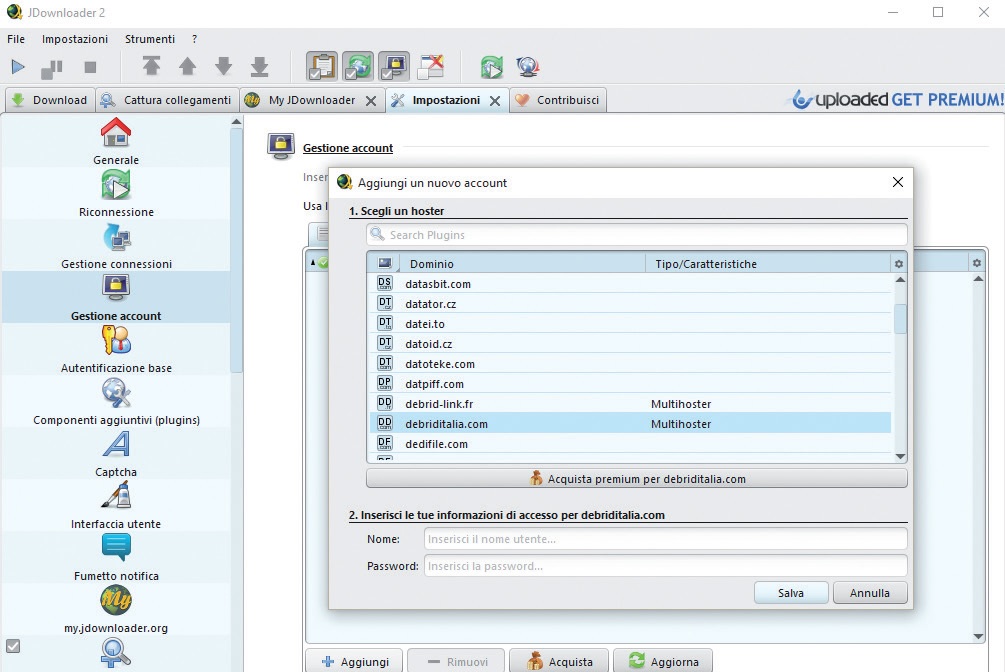Select debrid-link.fr in the hoster list
Screen dimensions: 1005x672
point(630,403)
